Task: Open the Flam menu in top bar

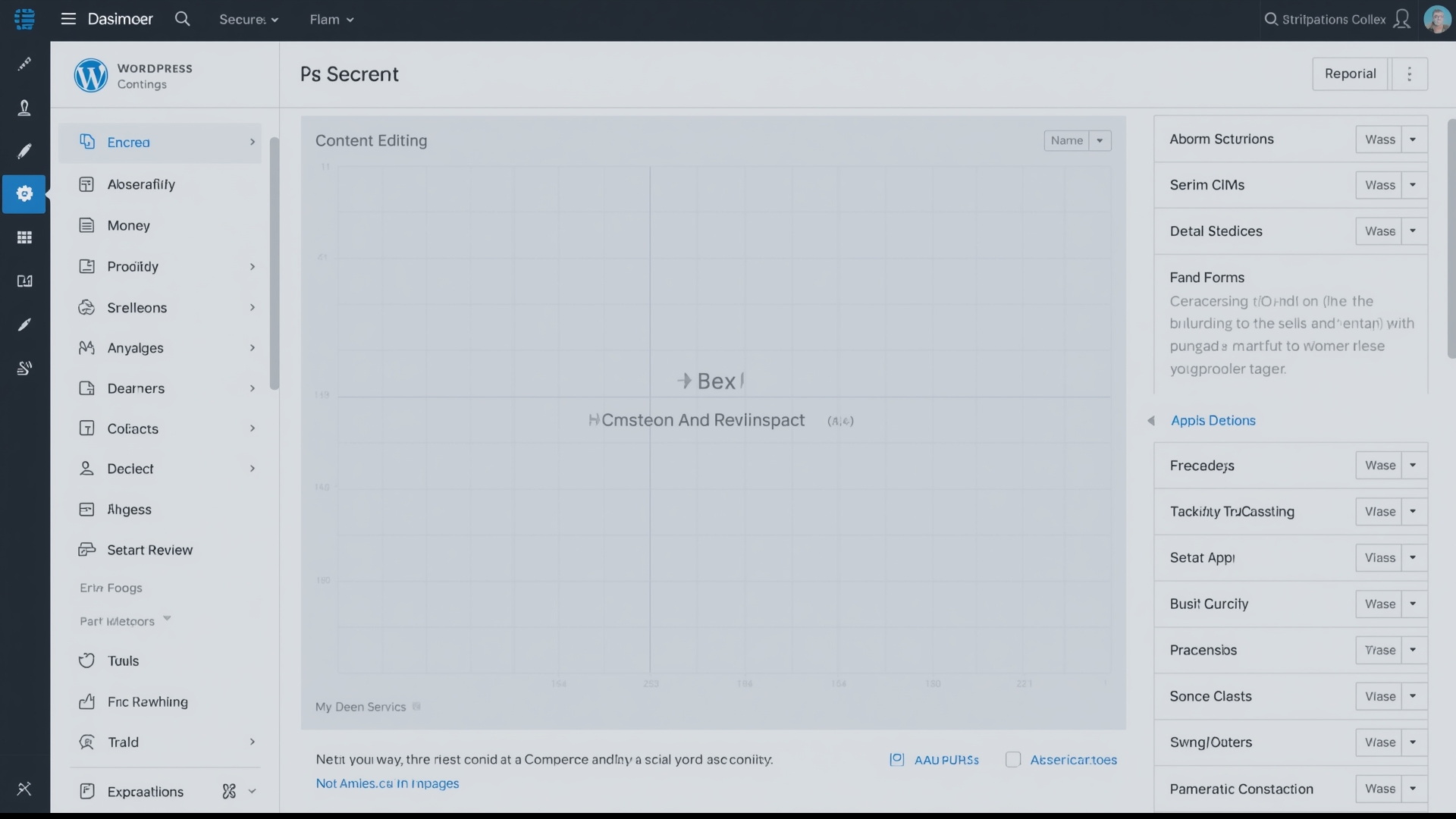Action: 331,20
